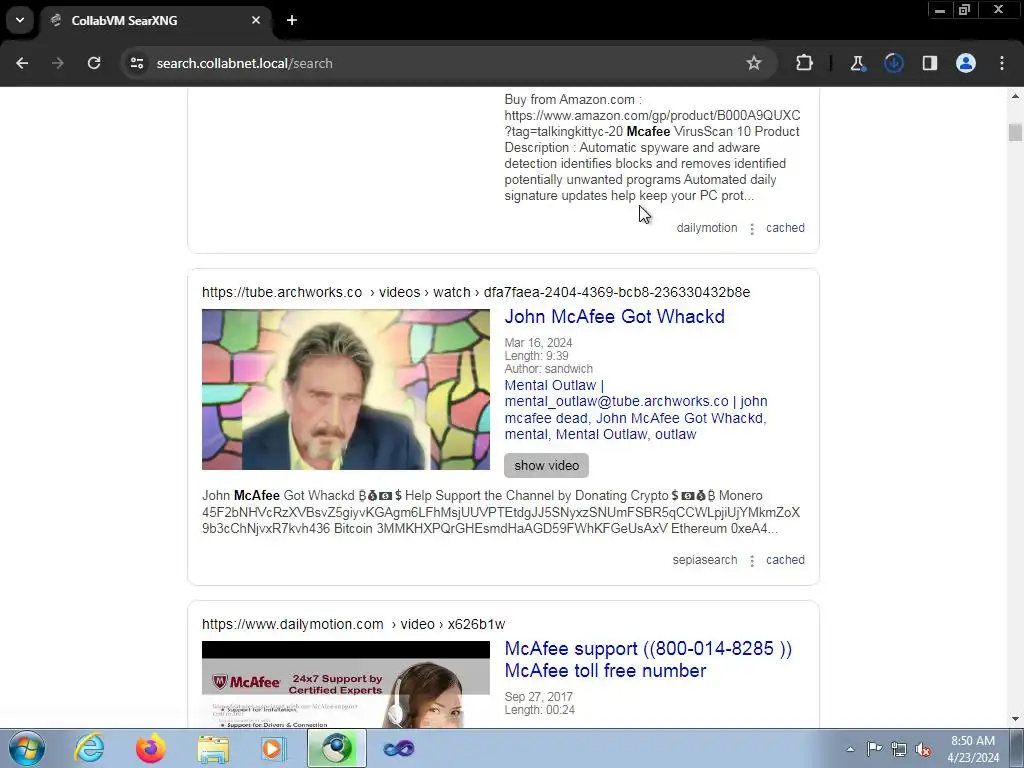1024x768 pixels.
Task: Toggle the browser side panel
Action: (x=930, y=63)
